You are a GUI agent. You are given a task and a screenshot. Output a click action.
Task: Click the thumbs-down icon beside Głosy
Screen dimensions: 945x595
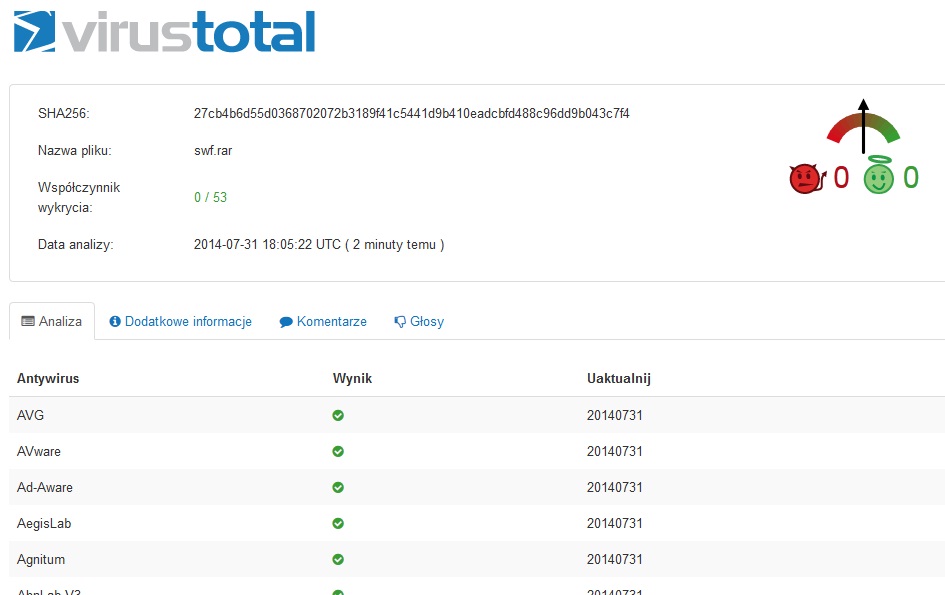coord(400,322)
